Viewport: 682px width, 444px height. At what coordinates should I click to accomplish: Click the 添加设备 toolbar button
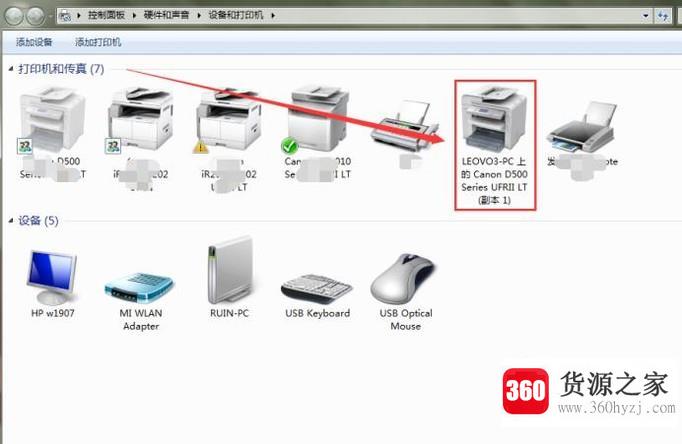click(34, 42)
